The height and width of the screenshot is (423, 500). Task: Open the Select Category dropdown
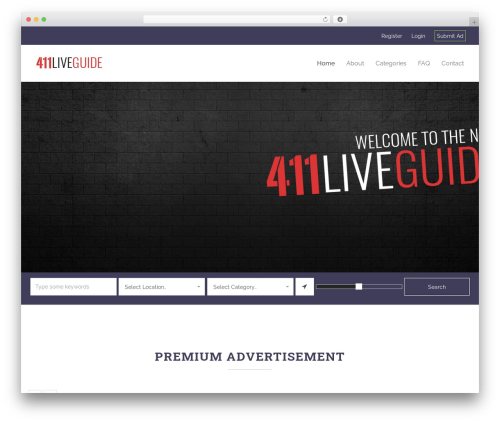coord(250,287)
